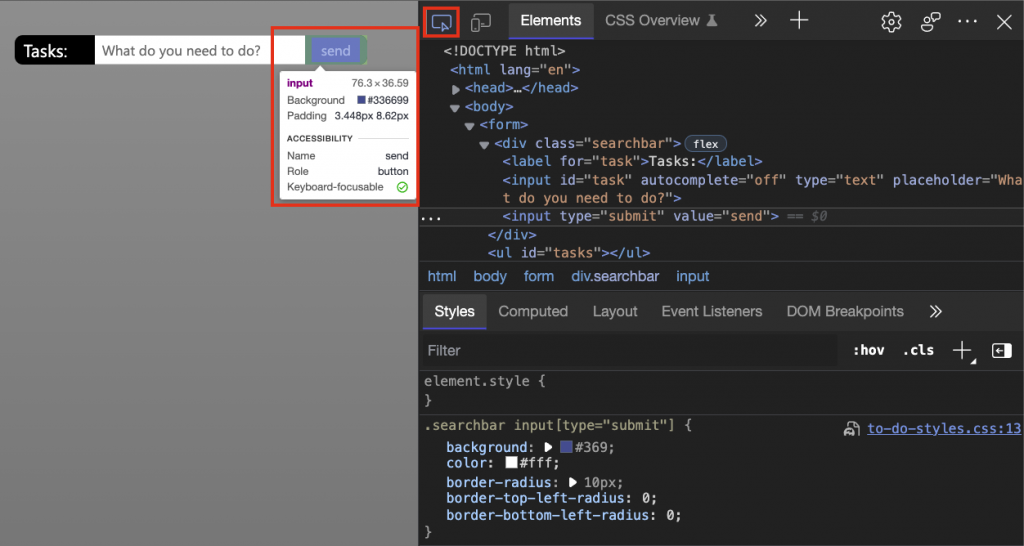Image resolution: width=1024 pixels, height=546 pixels.
Task: Click the font editor icon beside to-do-styles.css
Action: click(851, 428)
